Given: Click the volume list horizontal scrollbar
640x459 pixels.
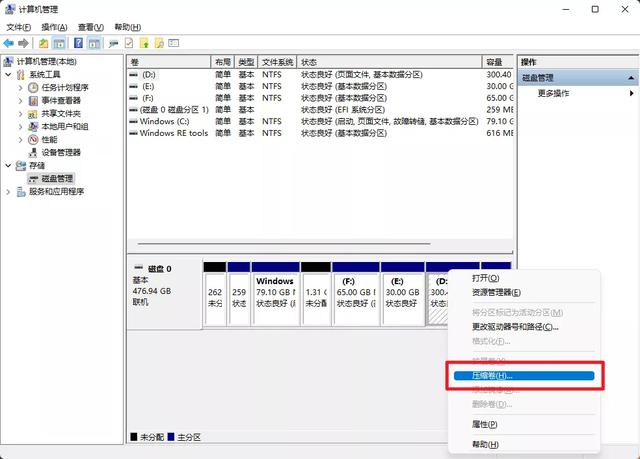Looking at the screenshot, I should tap(284, 244).
